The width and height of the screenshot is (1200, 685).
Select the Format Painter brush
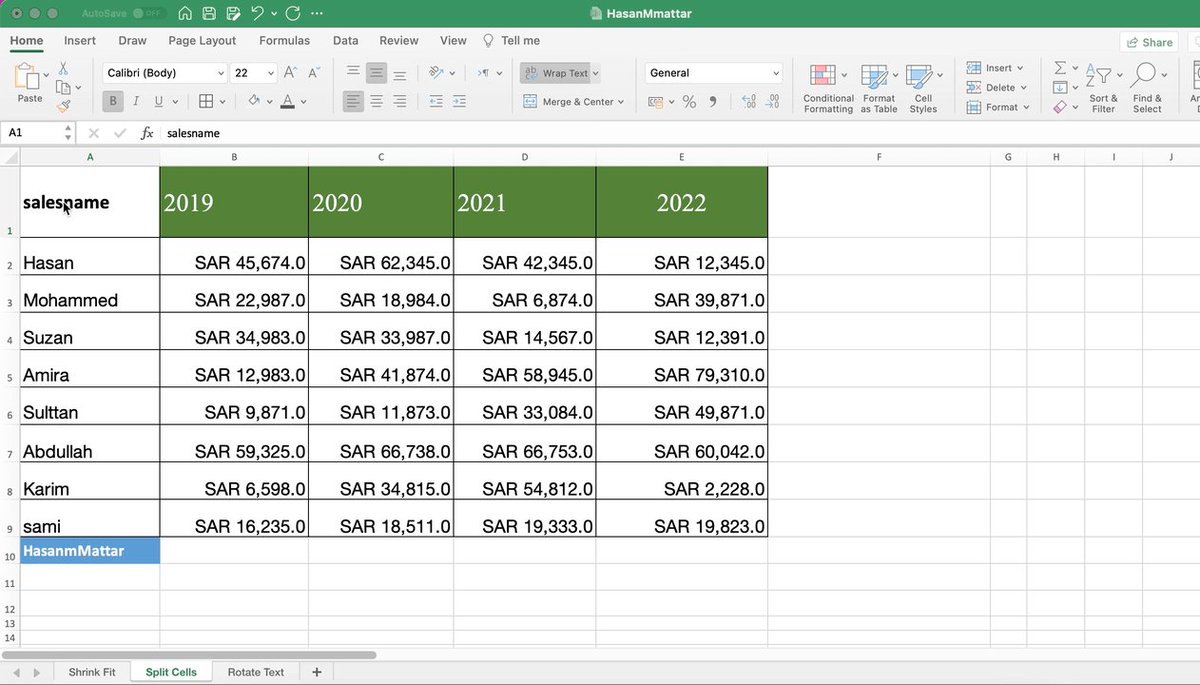(x=63, y=106)
